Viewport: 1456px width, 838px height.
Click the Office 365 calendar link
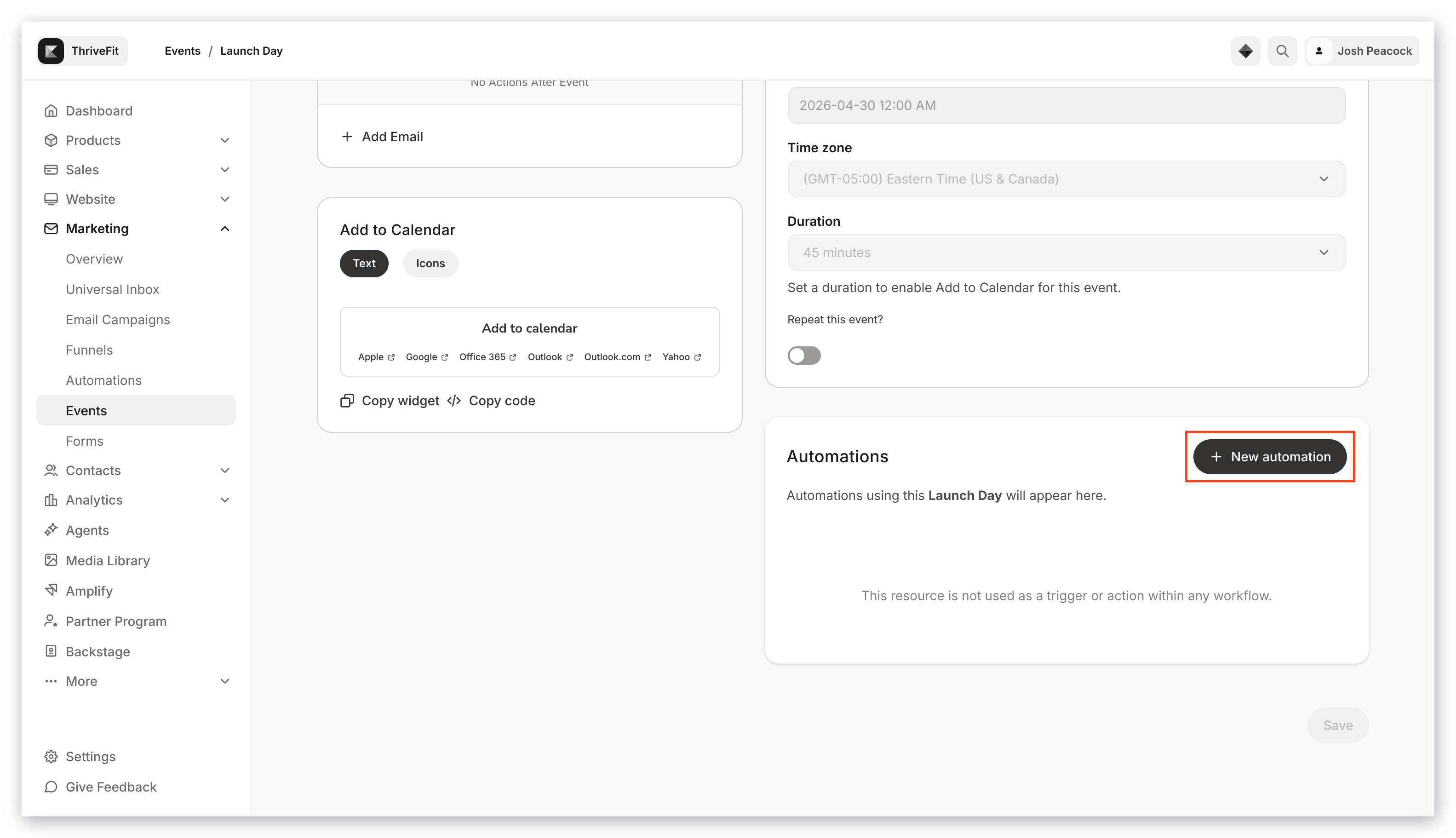487,357
